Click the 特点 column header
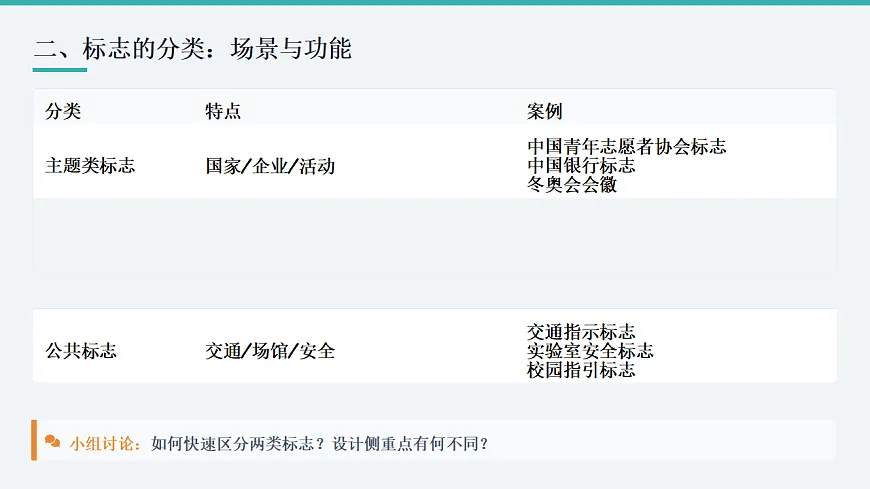The height and width of the screenshot is (489, 870). point(223,111)
